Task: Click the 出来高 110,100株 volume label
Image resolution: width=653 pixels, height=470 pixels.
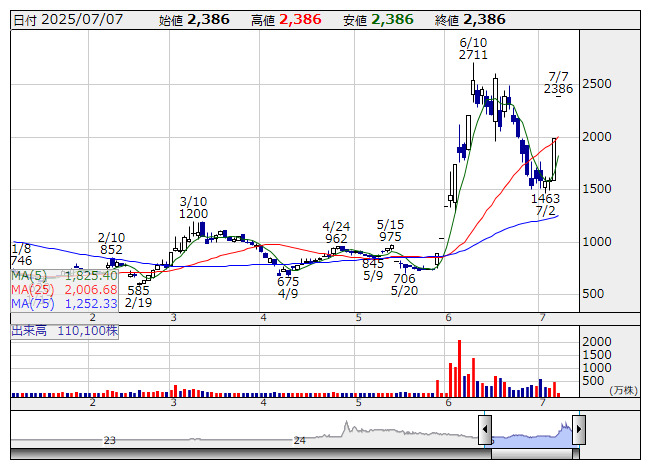Action: pos(65,331)
